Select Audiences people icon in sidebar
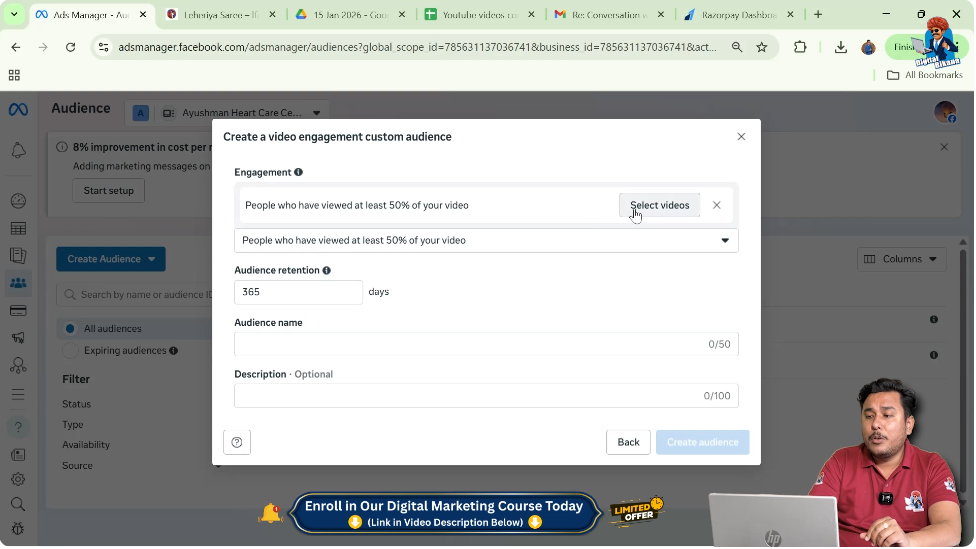Viewport: 976px width, 549px height. [18, 283]
